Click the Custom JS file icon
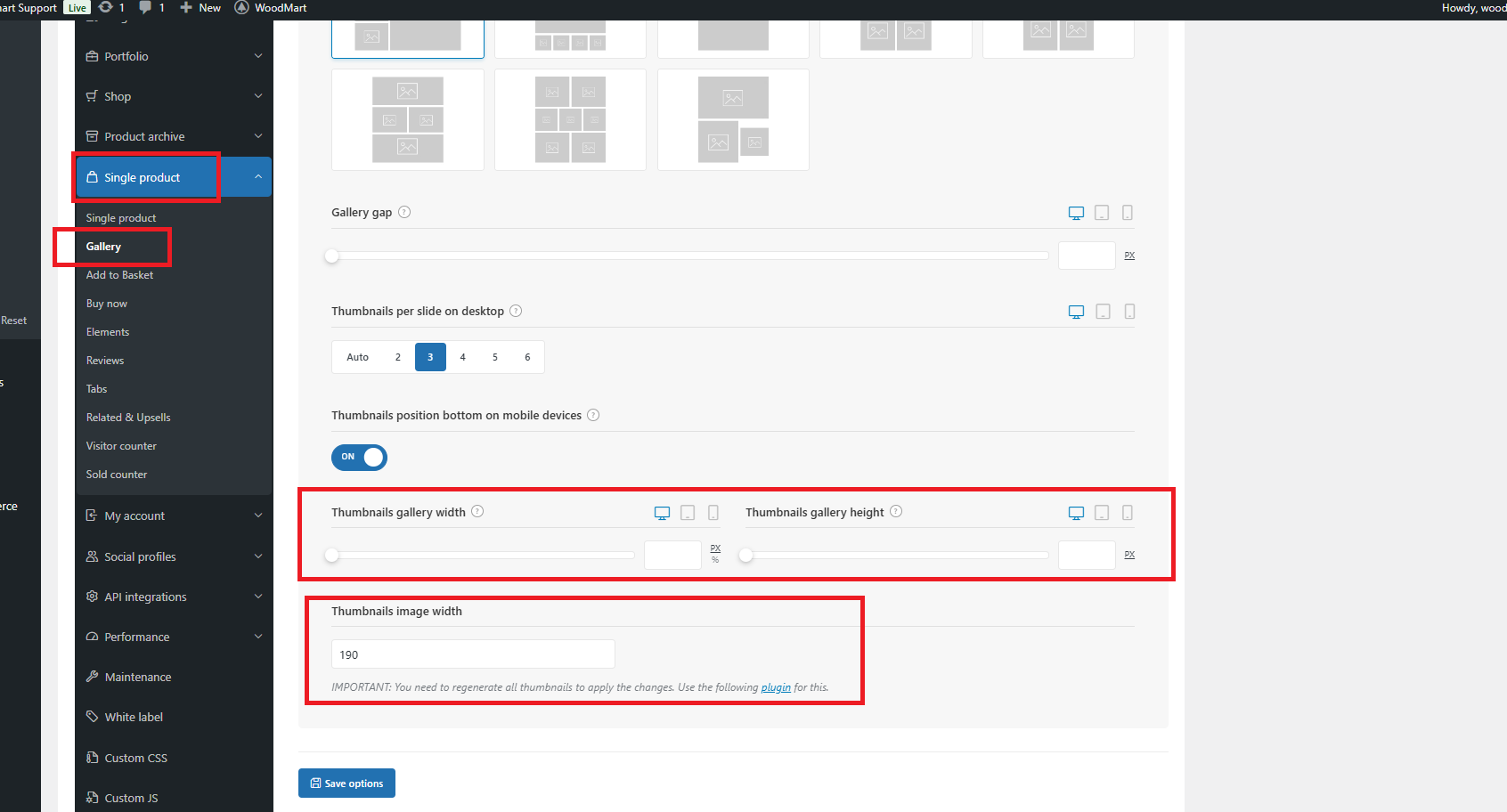This screenshot has width=1507, height=812. [x=92, y=798]
